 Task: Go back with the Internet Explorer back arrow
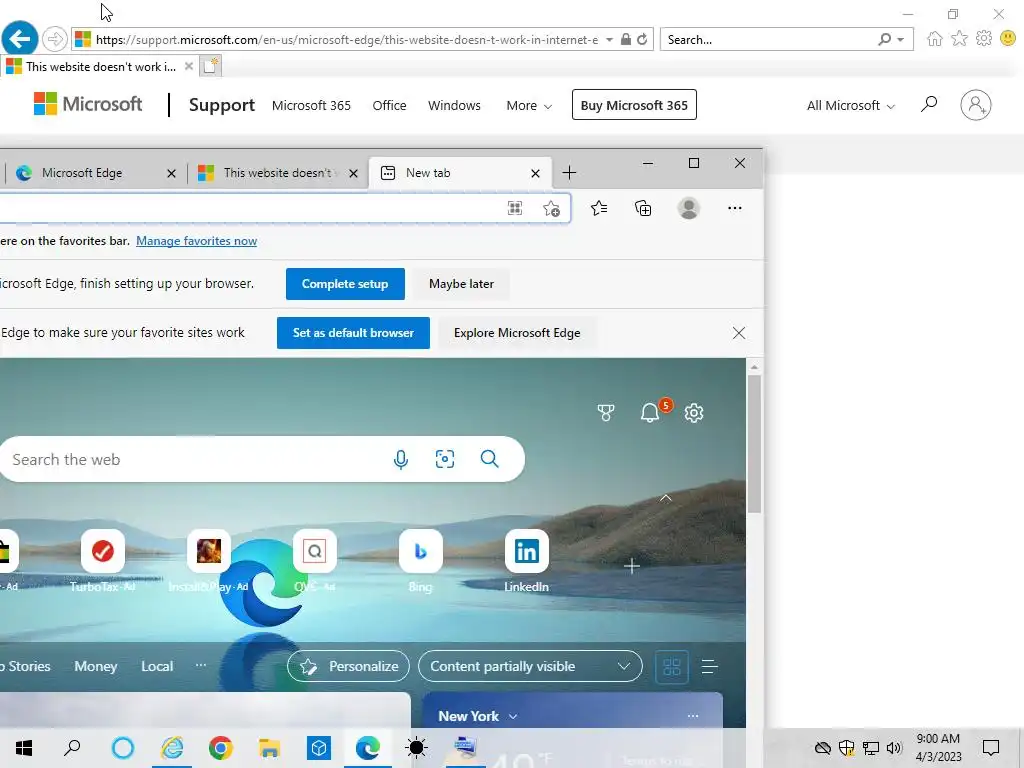20,39
